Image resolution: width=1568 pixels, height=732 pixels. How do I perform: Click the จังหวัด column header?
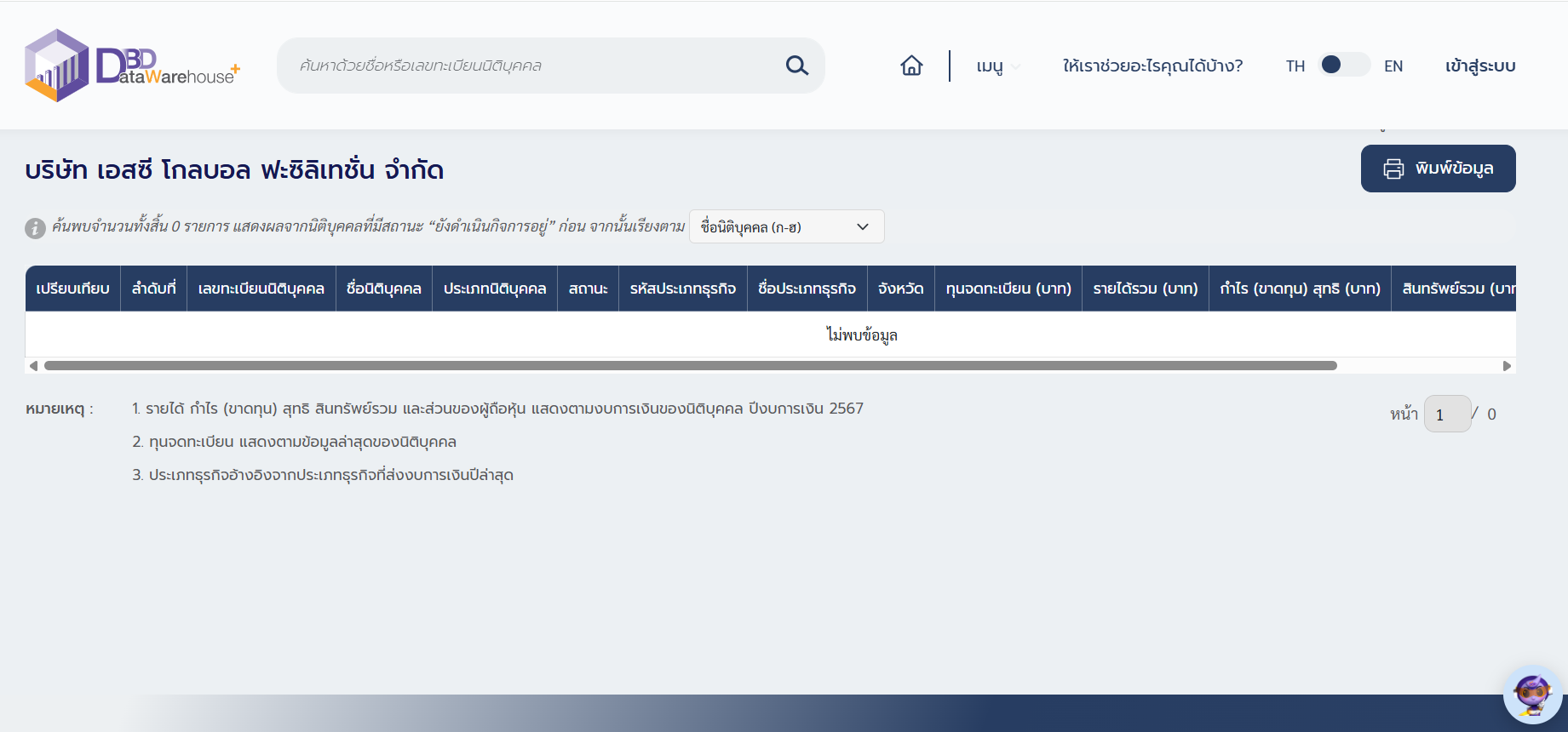coord(901,289)
